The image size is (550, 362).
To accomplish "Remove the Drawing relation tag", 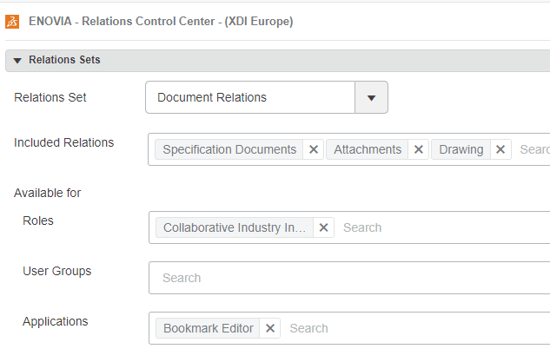I will (x=500, y=150).
